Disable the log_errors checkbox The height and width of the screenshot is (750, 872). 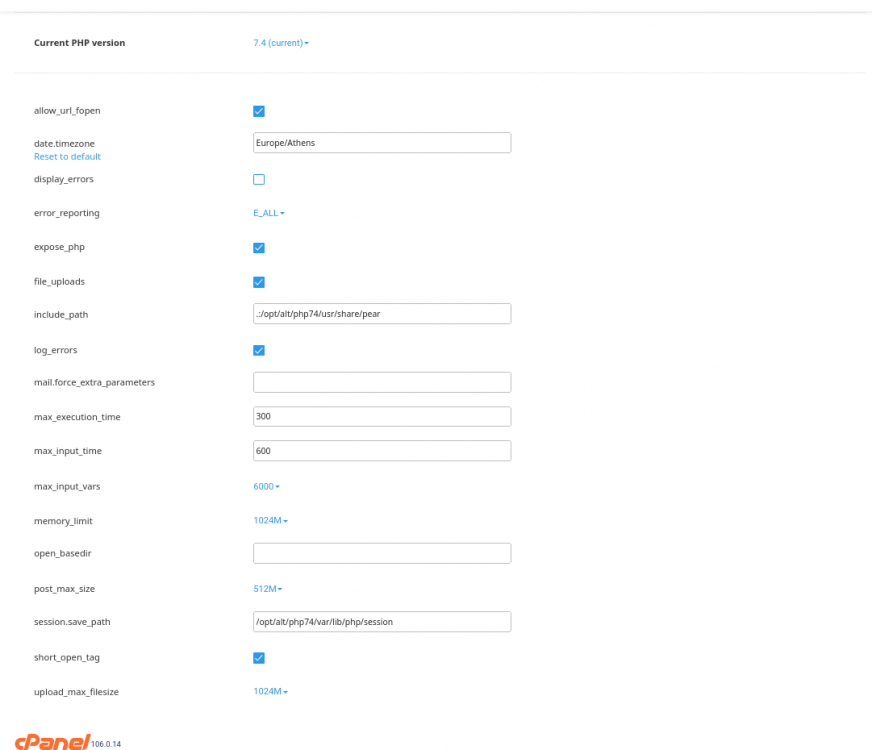pyautogui.click(x=259, y=350)
